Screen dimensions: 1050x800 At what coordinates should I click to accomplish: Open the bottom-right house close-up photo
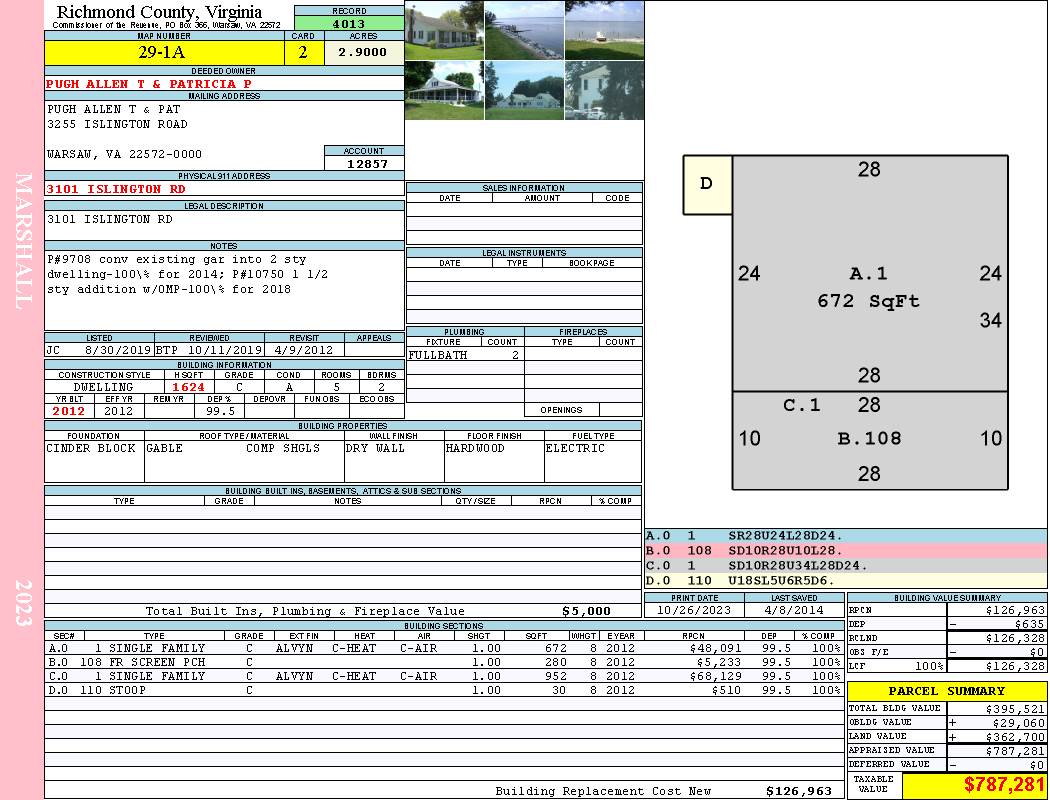(604, 90)
